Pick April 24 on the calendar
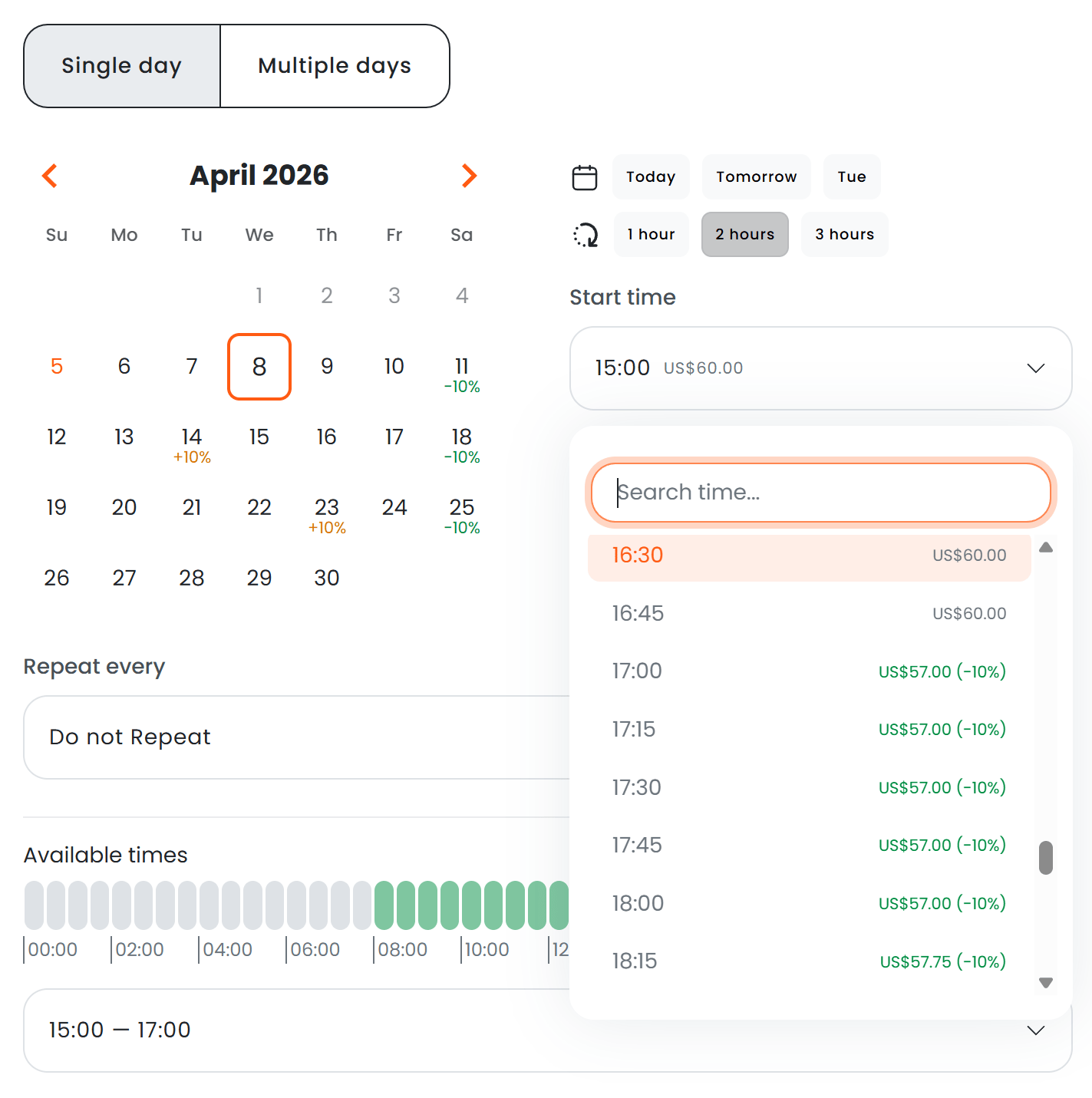Screen dimensions: 1092x1098 tap(394, 508)
